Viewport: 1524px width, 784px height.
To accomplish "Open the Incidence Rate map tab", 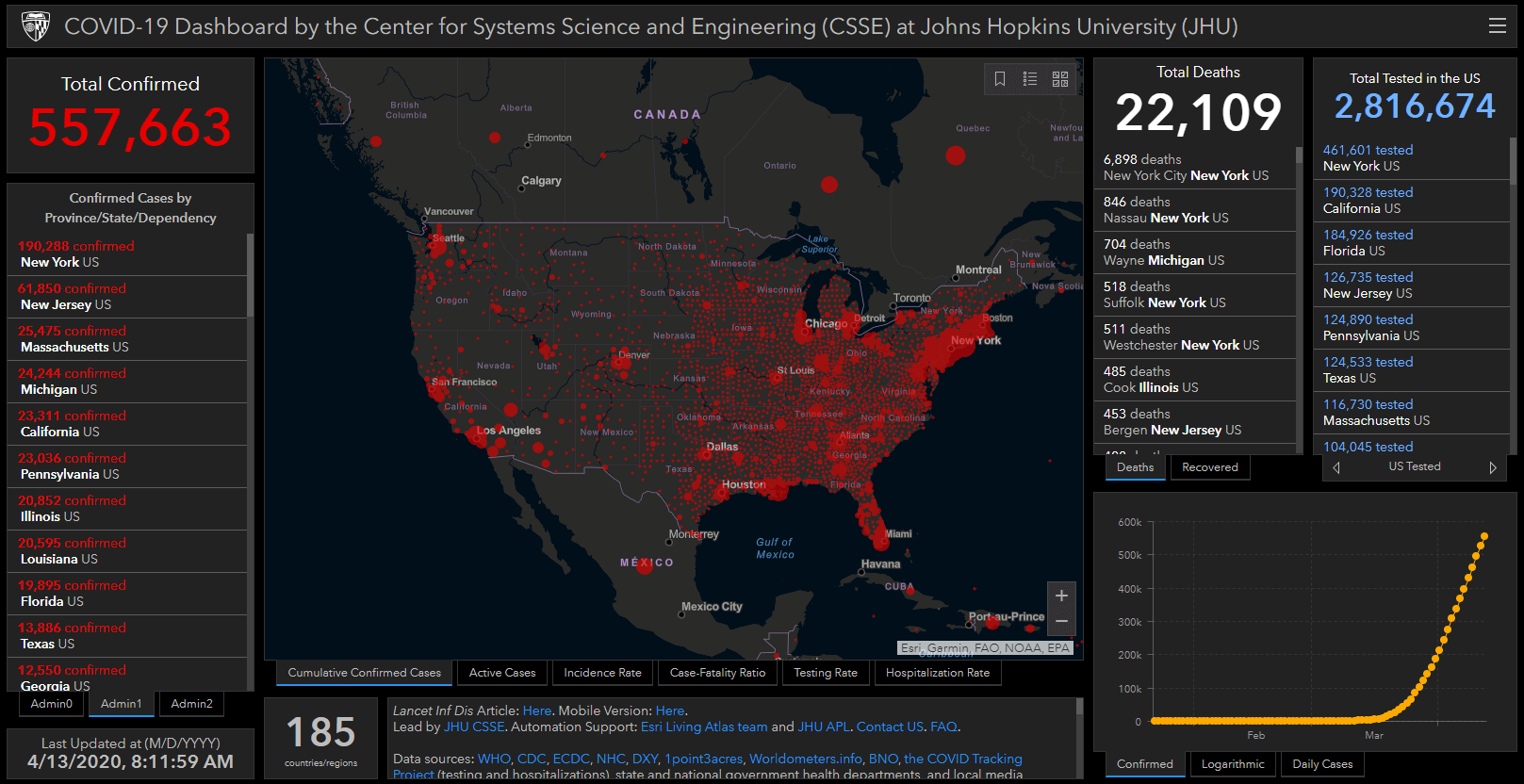I will pos(602,673).
